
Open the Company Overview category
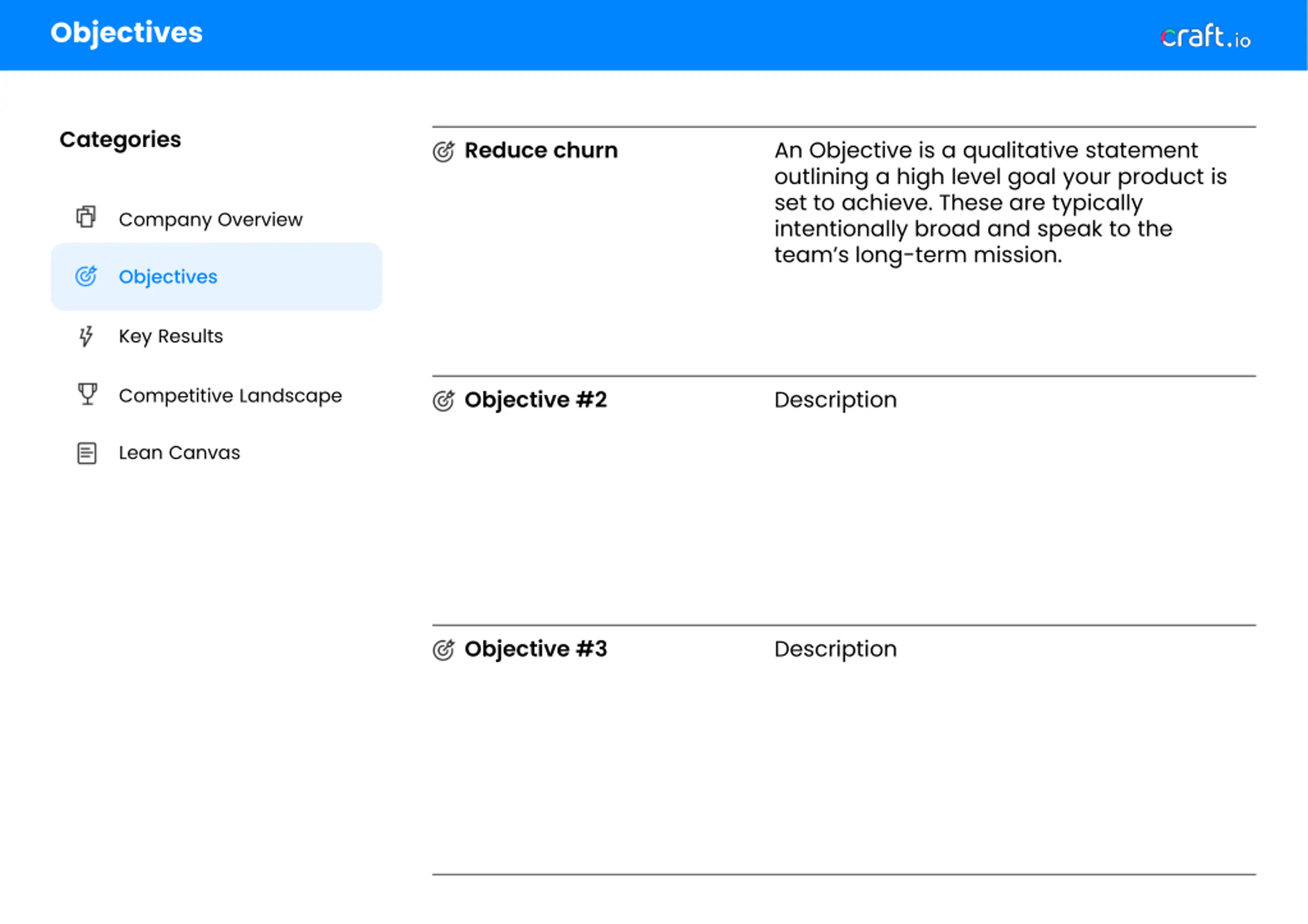point(211,219)
